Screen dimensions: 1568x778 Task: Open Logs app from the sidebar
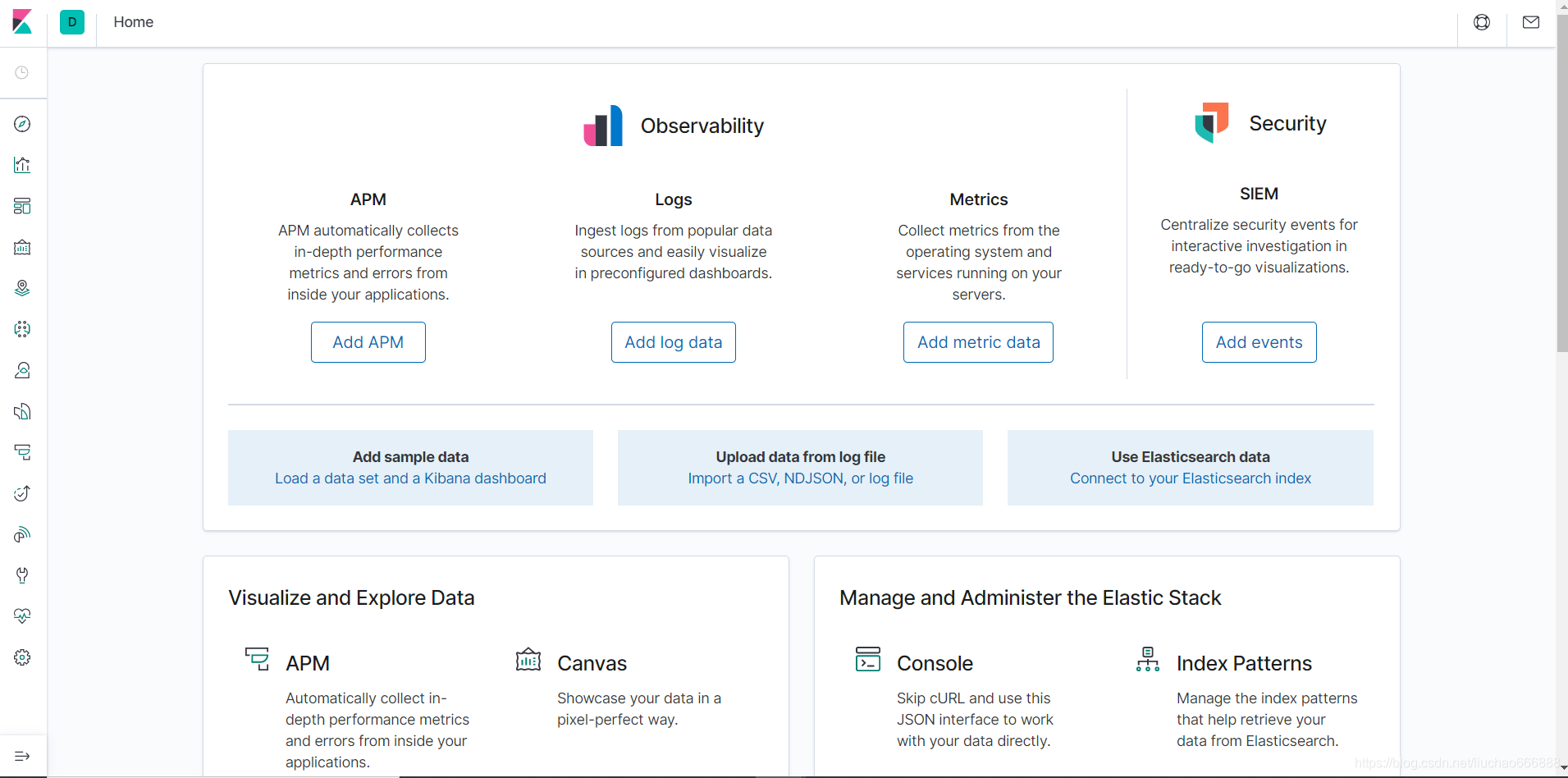[x=22, y=411]
